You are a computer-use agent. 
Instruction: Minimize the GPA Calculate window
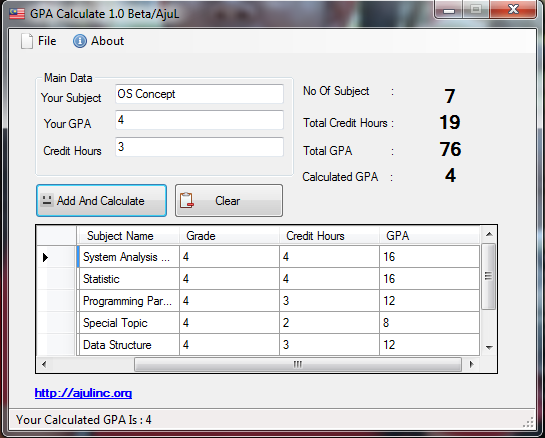449,10
